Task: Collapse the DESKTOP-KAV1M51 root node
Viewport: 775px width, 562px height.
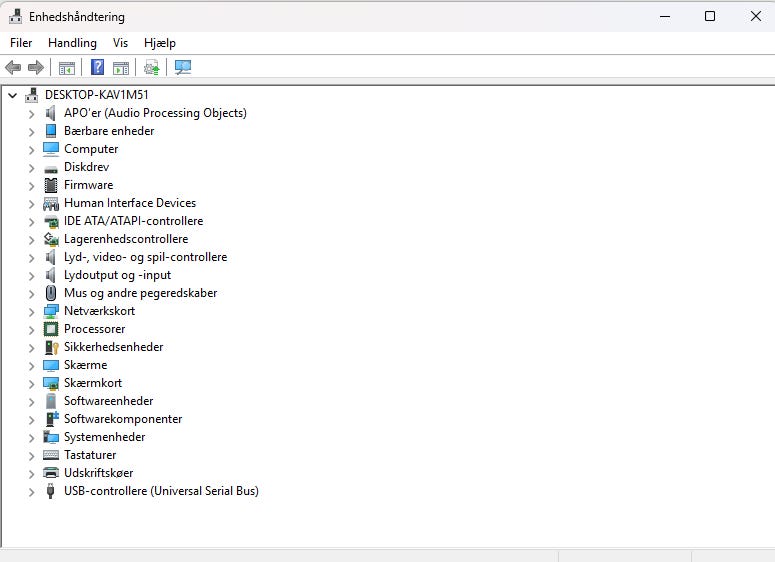Action: 13,95
